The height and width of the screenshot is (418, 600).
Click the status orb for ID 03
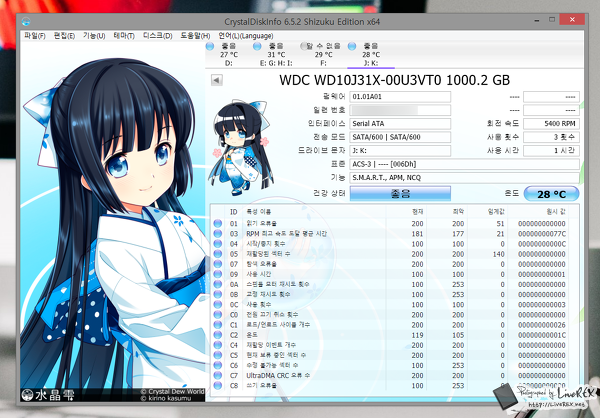coord(218,233)
